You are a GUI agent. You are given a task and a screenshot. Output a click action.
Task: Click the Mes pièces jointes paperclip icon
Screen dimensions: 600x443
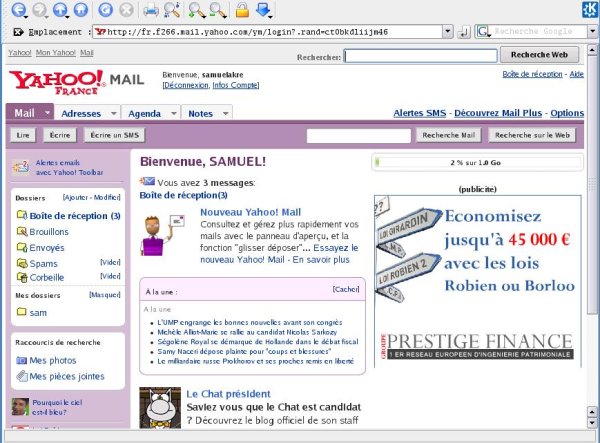coord(22,376)
